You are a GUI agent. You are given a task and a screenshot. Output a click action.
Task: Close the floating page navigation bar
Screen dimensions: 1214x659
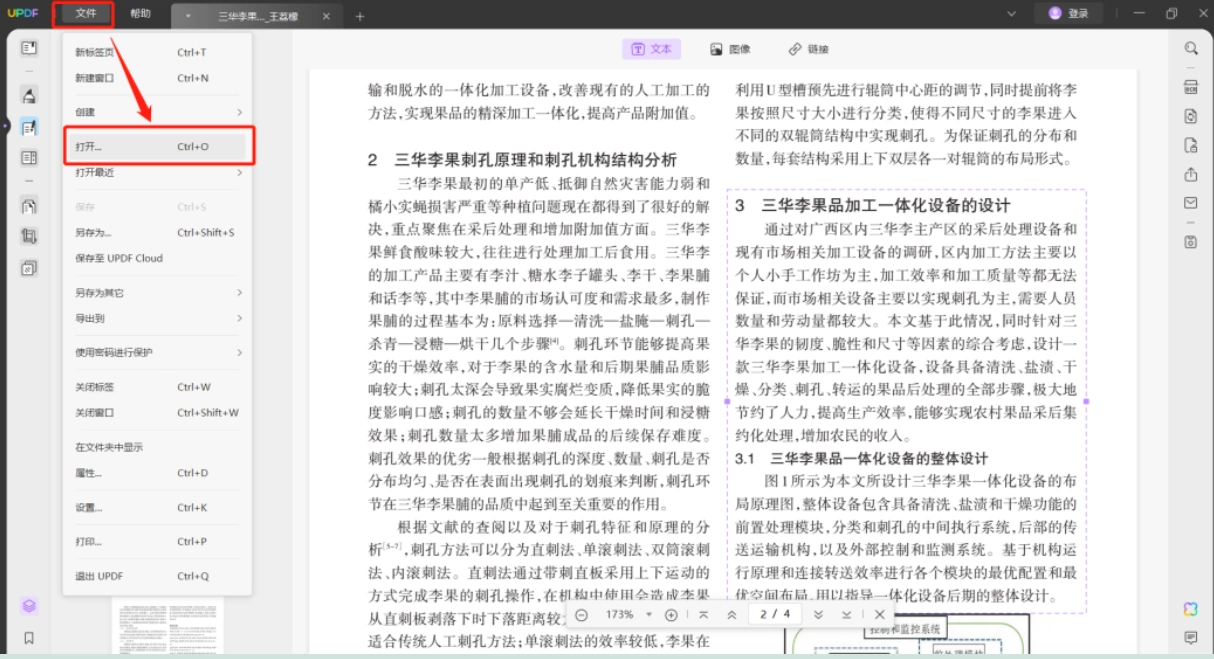click(879, 614)
